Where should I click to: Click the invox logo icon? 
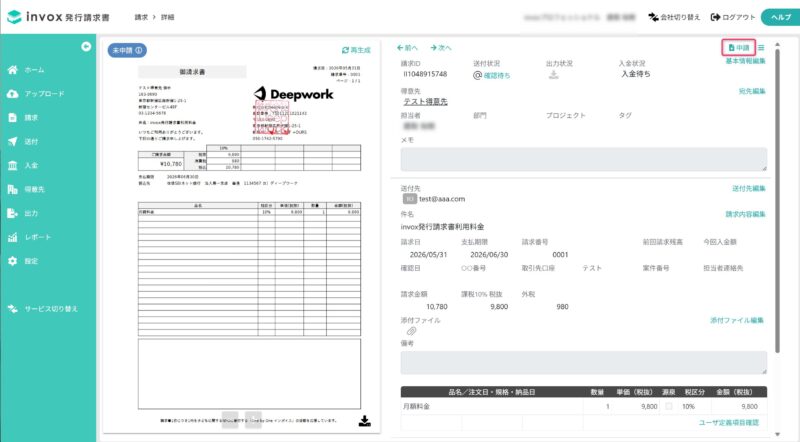(x=14, y=17)
